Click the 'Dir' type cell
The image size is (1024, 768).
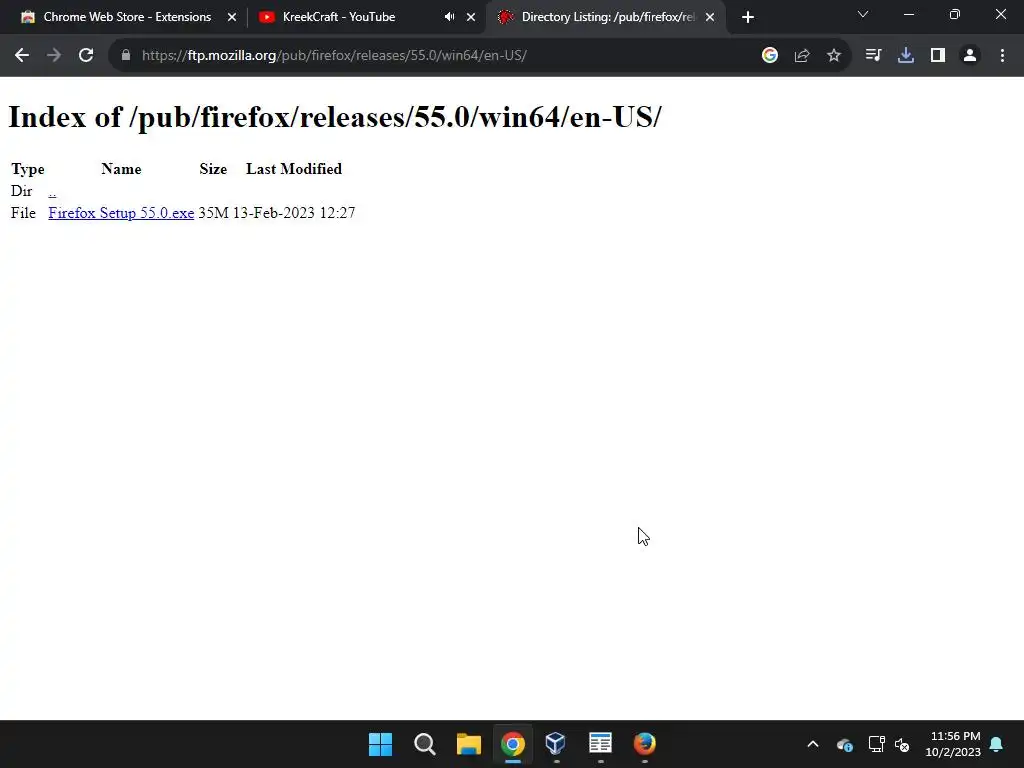(x=22, y=191)
